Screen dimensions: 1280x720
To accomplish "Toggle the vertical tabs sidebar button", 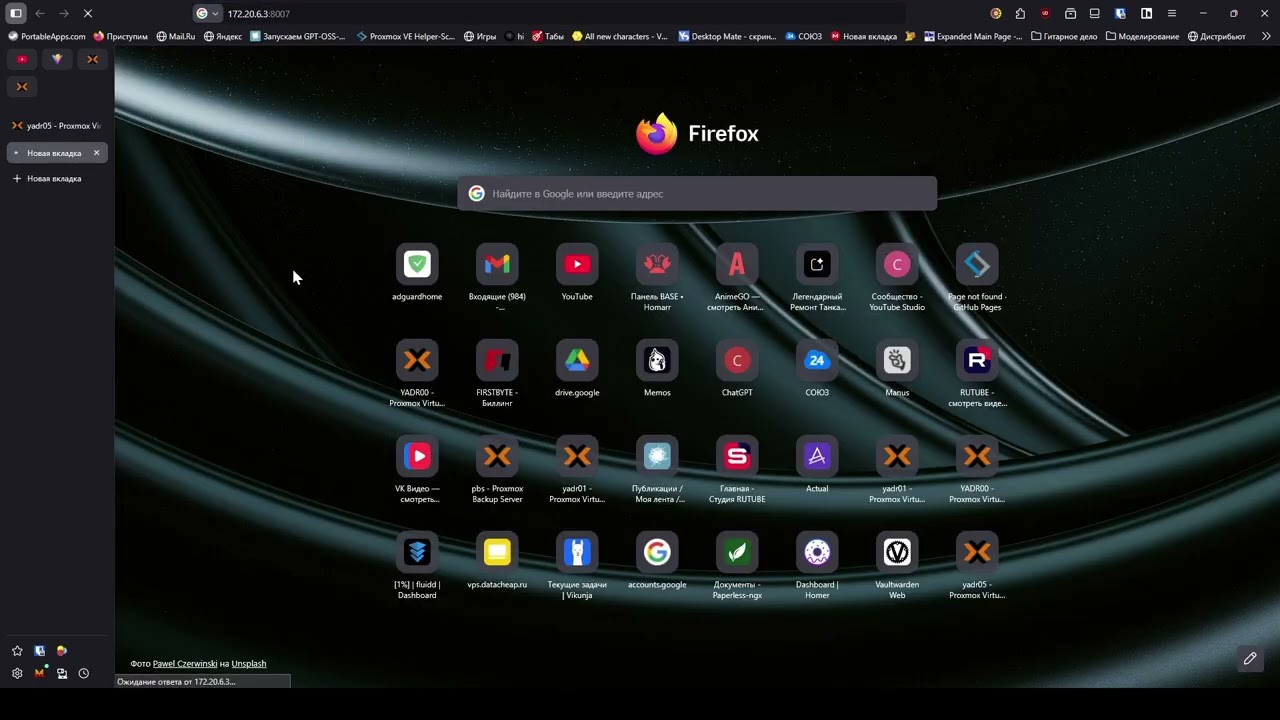I will (x=16, y=13).
